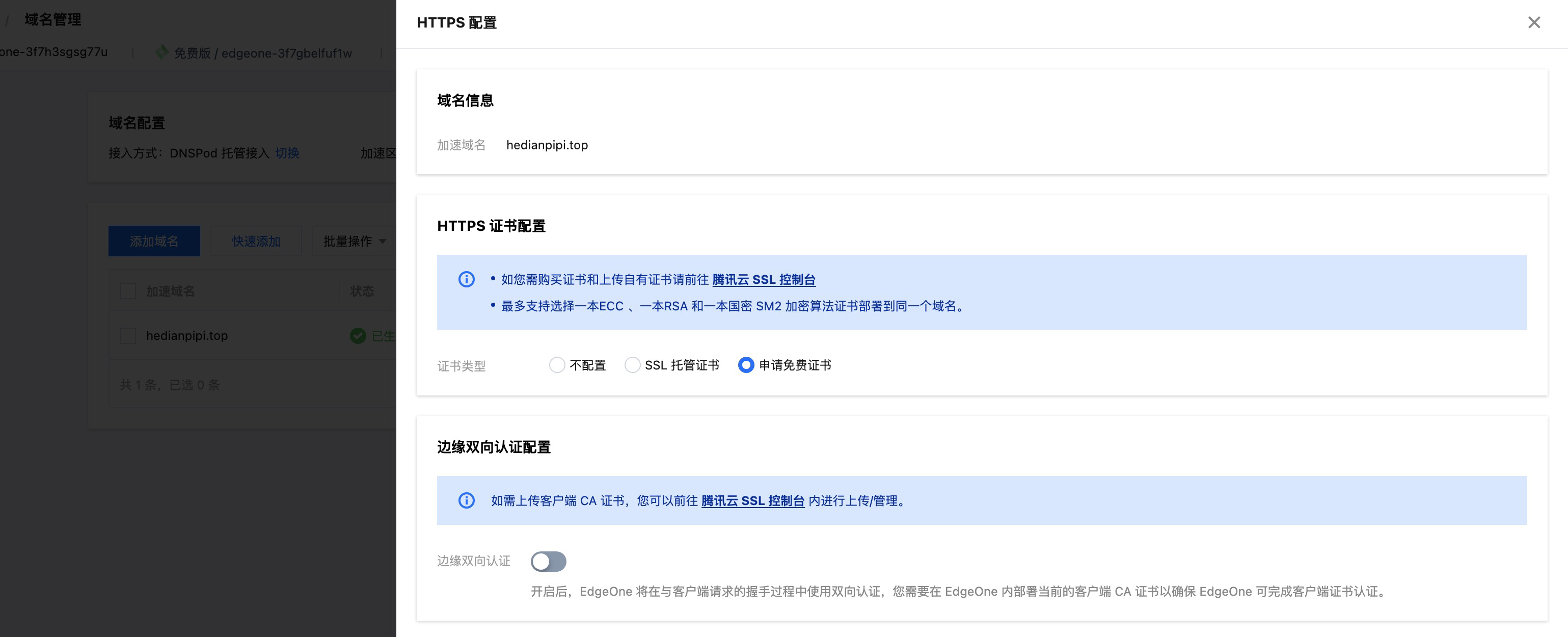Select SSL 托管证书 radio option
Viewport: 1568px width, 637px height.
pyautogui.click(x=632, y=365)
